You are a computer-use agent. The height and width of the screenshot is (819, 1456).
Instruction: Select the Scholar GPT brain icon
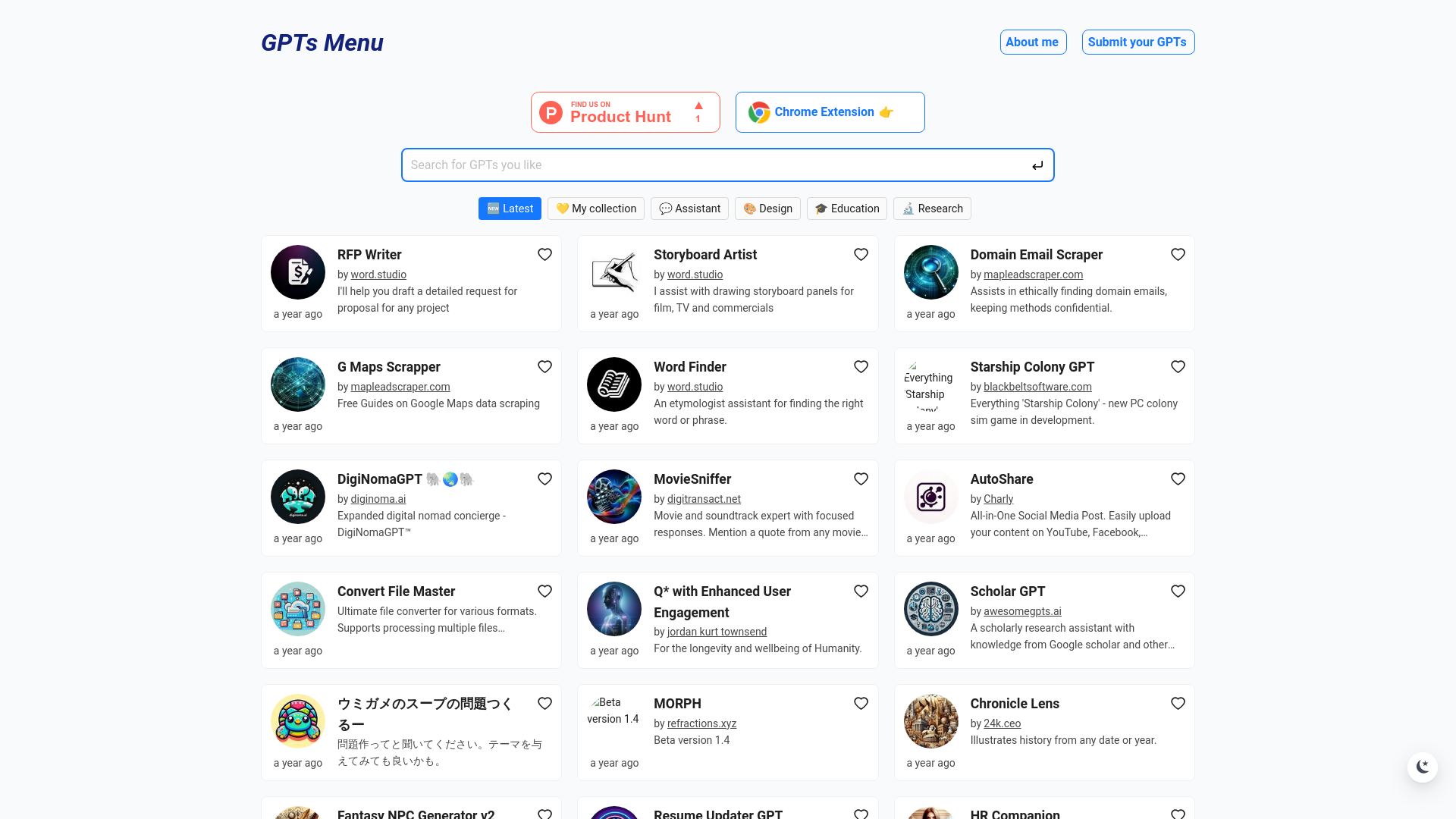pos(931,609)
